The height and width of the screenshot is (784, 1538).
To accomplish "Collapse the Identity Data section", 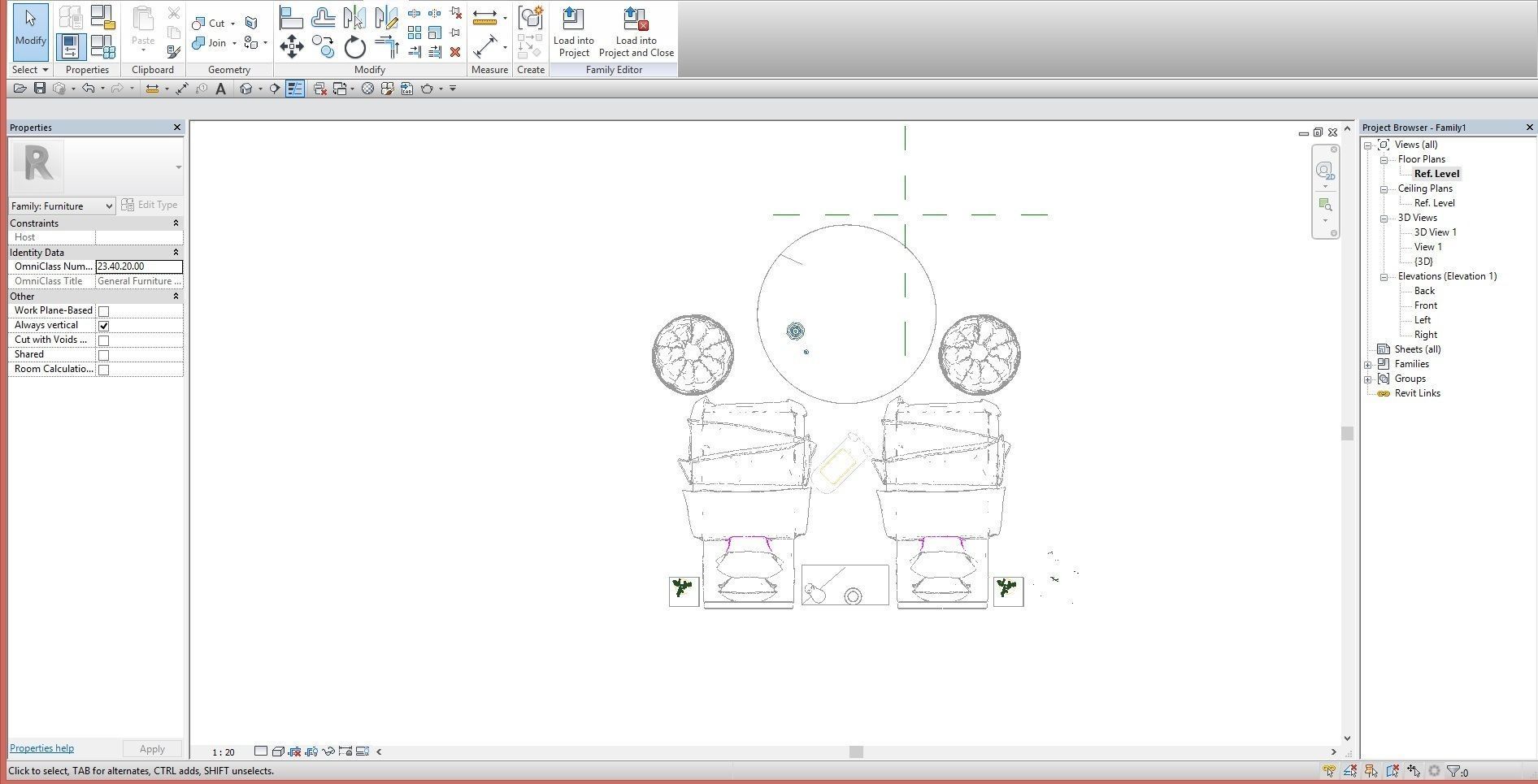I will tap(176, 253).
